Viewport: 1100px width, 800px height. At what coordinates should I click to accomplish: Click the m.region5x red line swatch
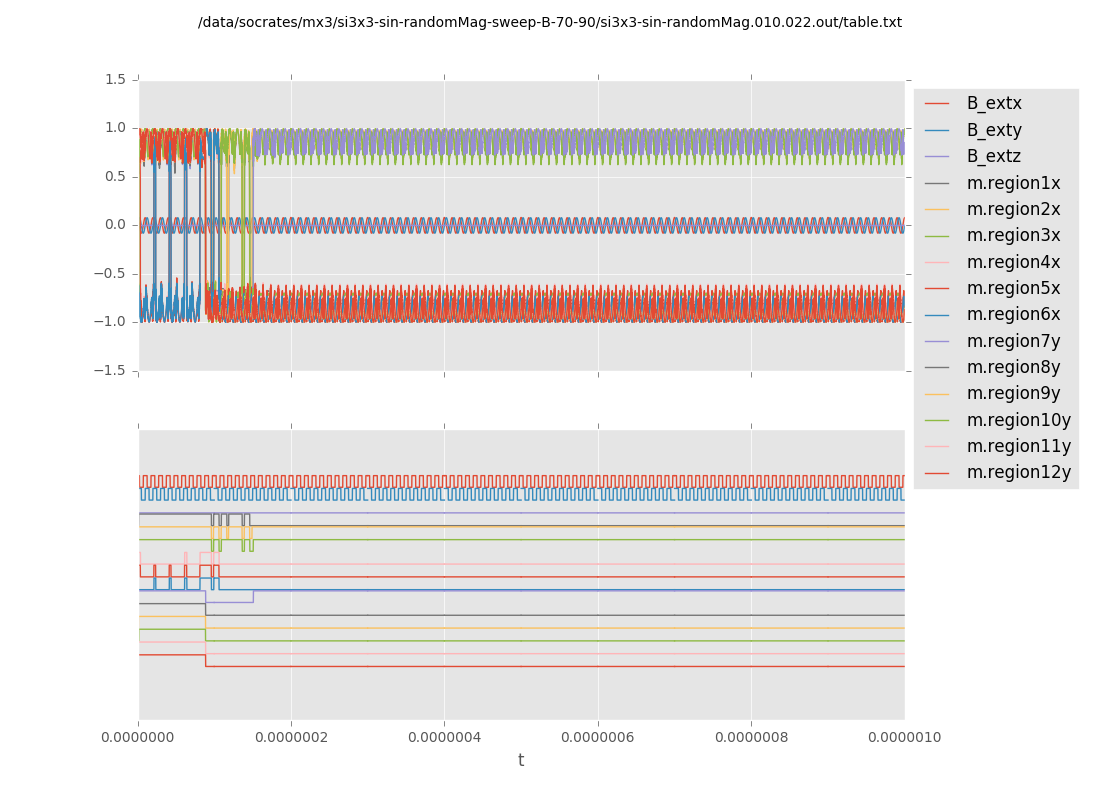937,289
